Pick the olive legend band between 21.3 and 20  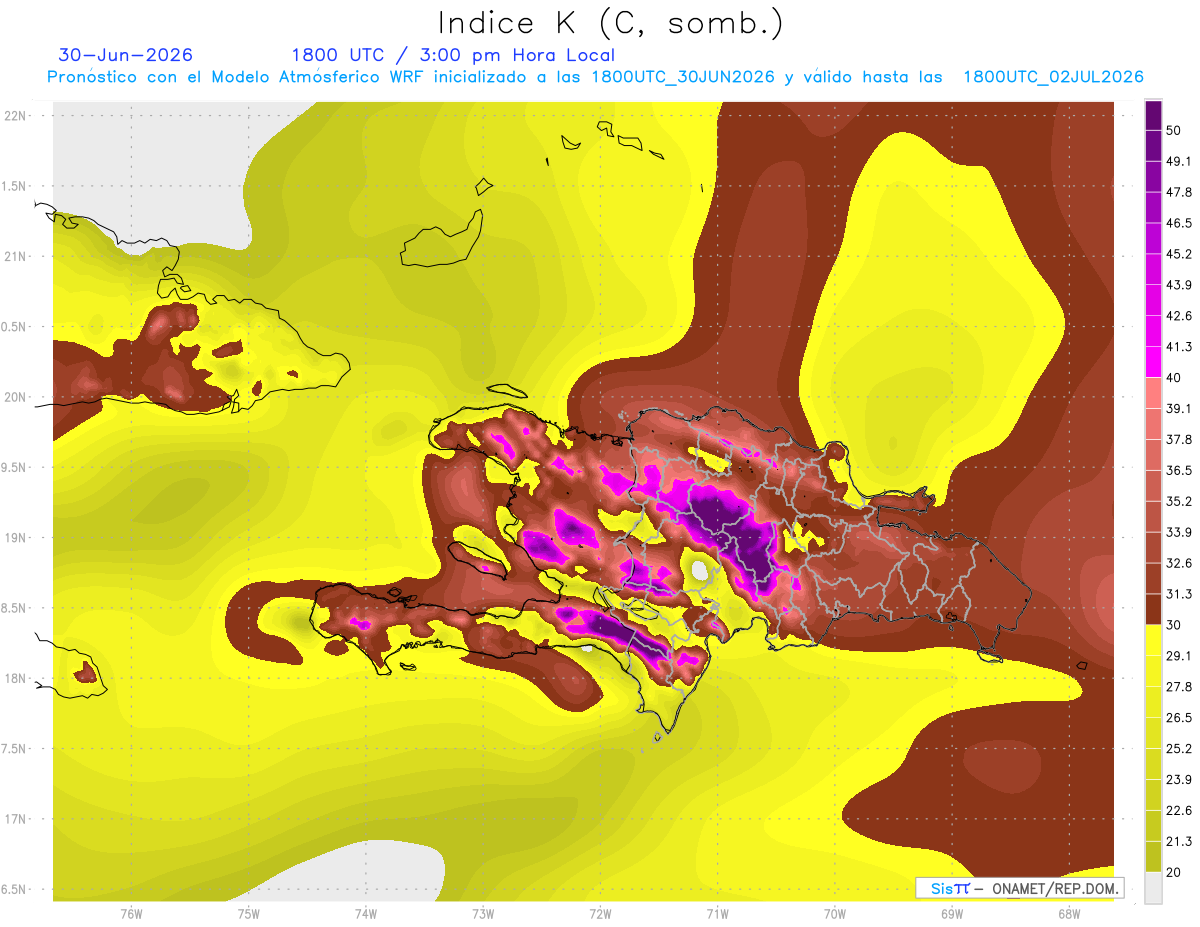tap(1153, 856)
